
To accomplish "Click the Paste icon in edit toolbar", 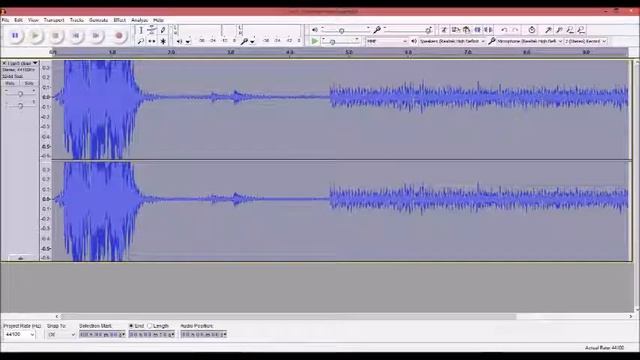I will [466, 30].
